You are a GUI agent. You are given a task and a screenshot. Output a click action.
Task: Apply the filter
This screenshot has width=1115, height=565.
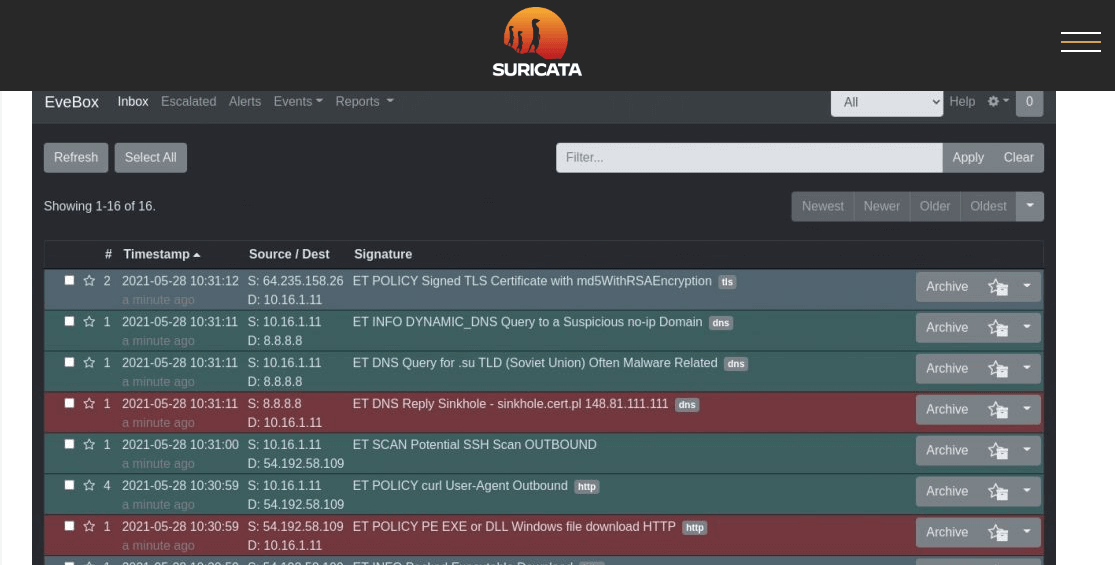(968, 158)
